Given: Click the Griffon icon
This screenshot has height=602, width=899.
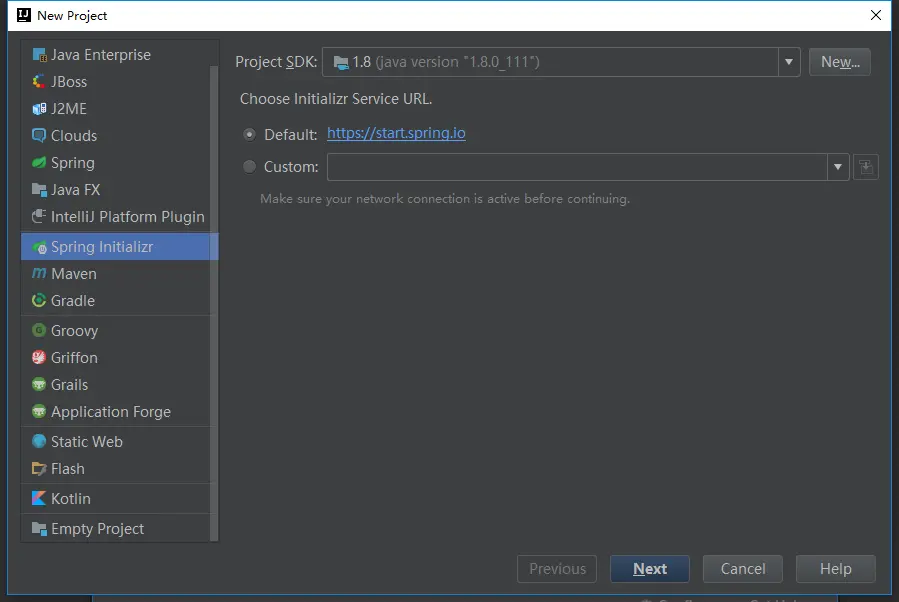Looking at the screenshot, I should click(39, 358).
